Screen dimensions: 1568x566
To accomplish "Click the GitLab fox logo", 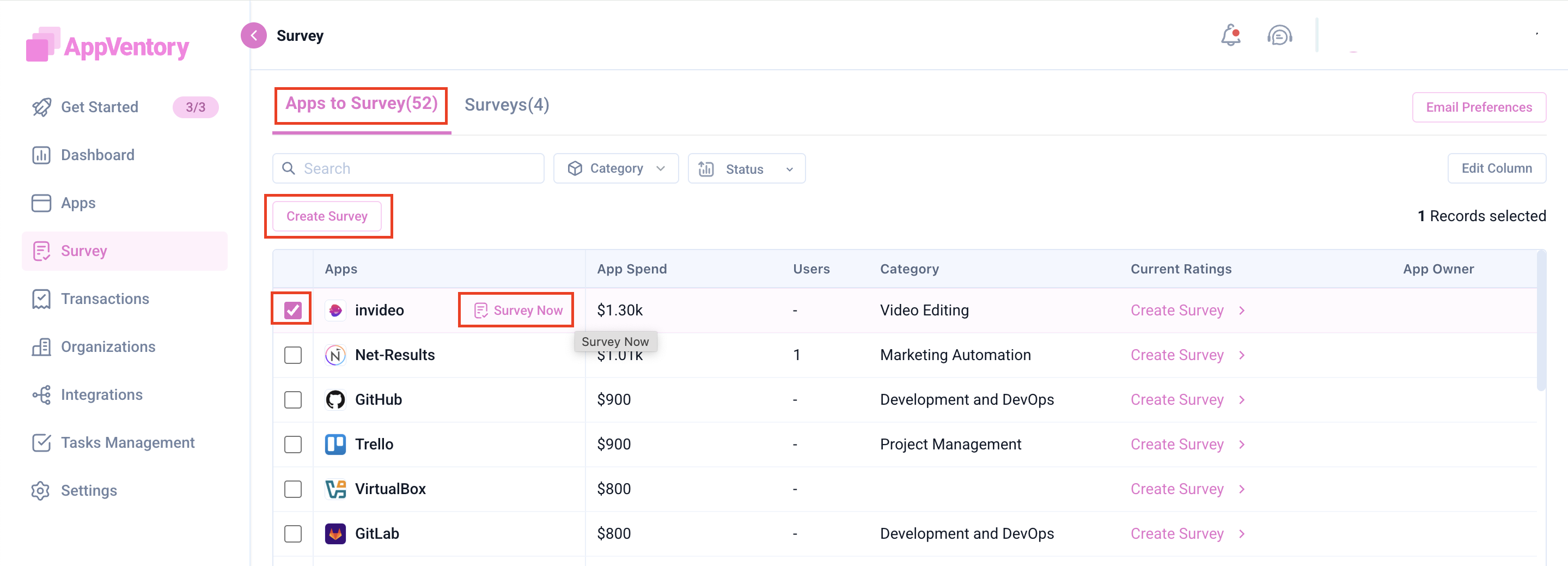I will click(x=335, y=534).
